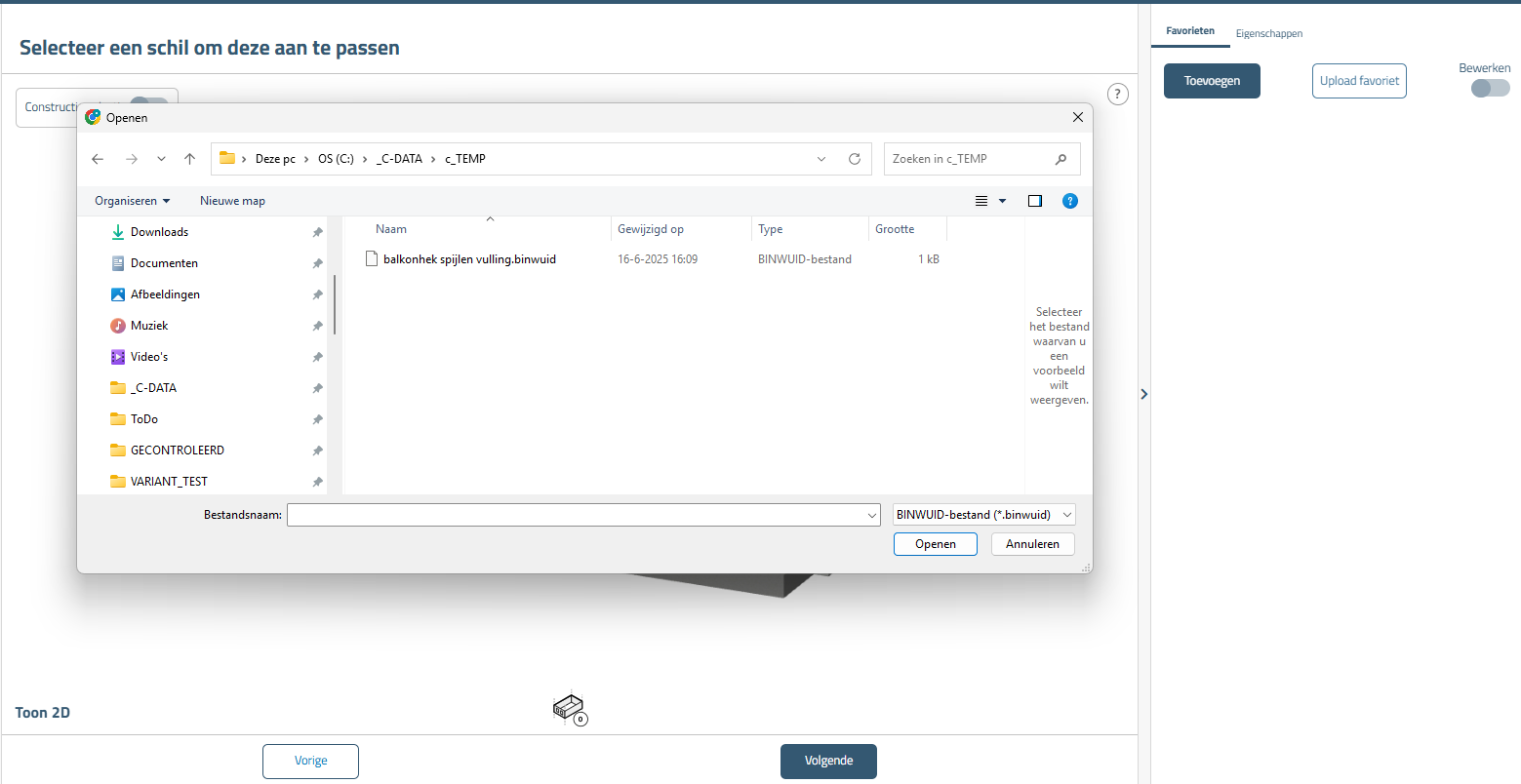Screen dimensions: 1521x784
Task: Toggle the Bewerken switch
Action: (x=1490, y=88)
